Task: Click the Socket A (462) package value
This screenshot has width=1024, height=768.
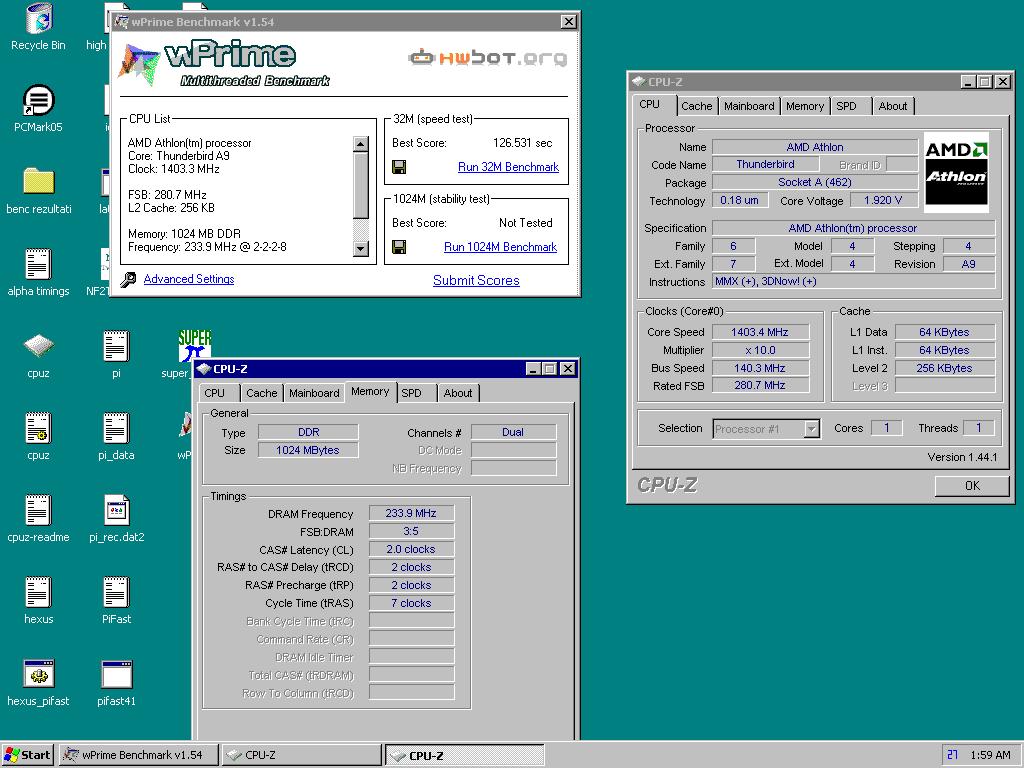Action: pyautogui.click(x=815, y=182)
